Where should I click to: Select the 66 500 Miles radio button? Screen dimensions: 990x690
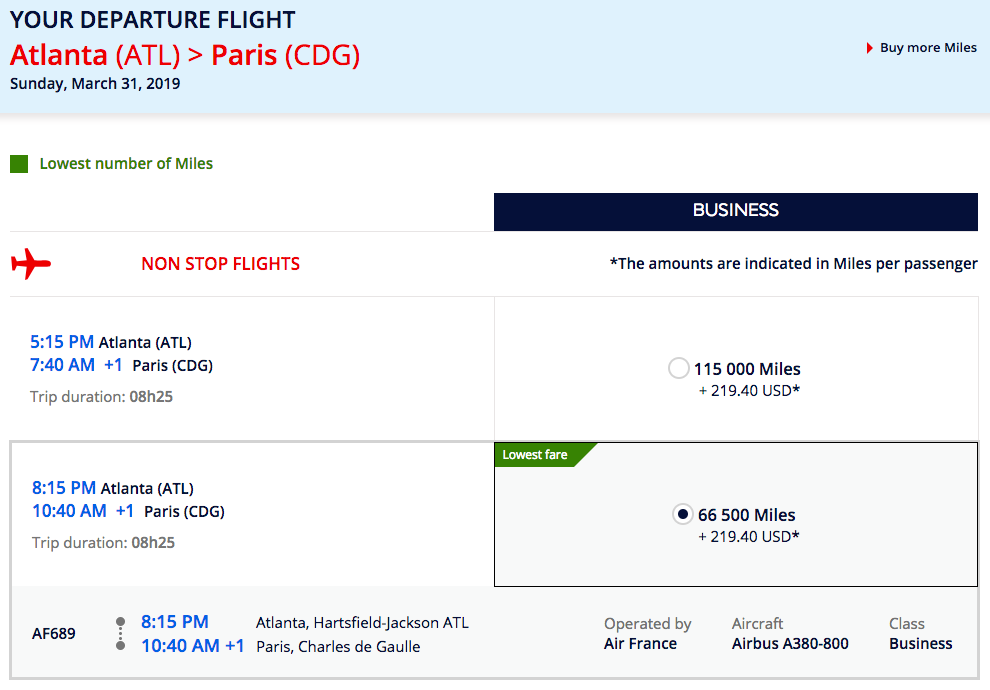(682, 514)
